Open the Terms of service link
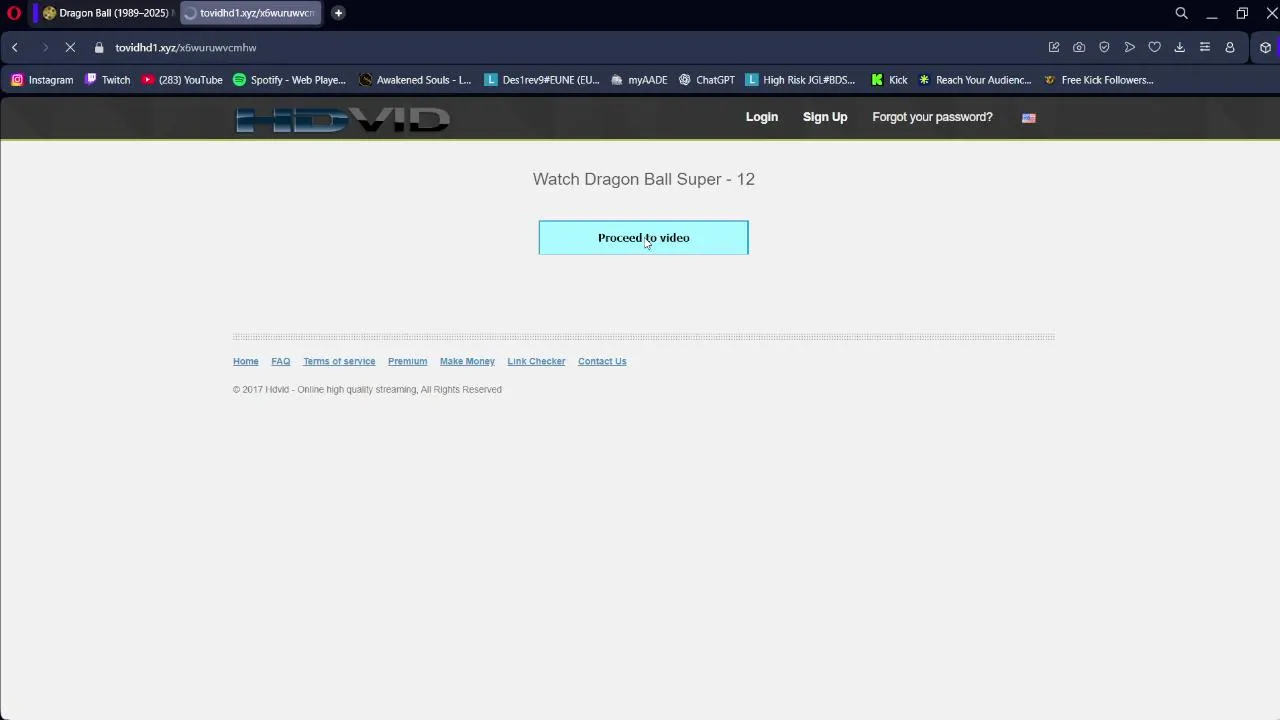 point(339,361)
